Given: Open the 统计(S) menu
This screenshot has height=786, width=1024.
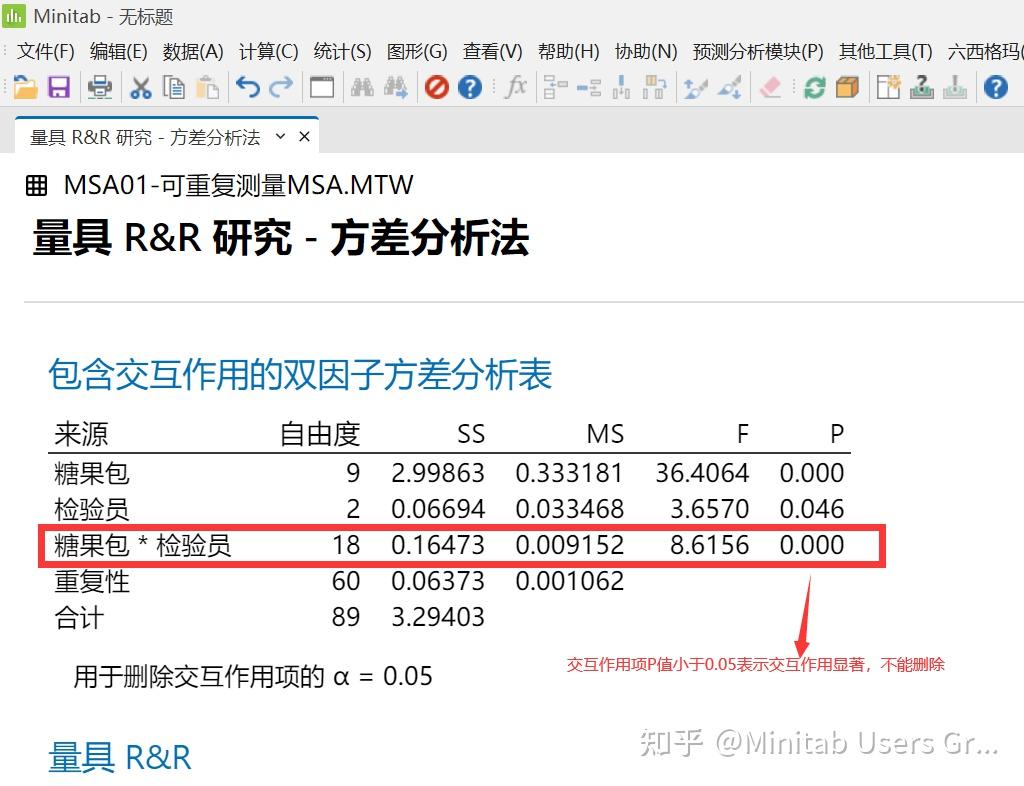Looking at the screenshot, I should click(342, 51).
